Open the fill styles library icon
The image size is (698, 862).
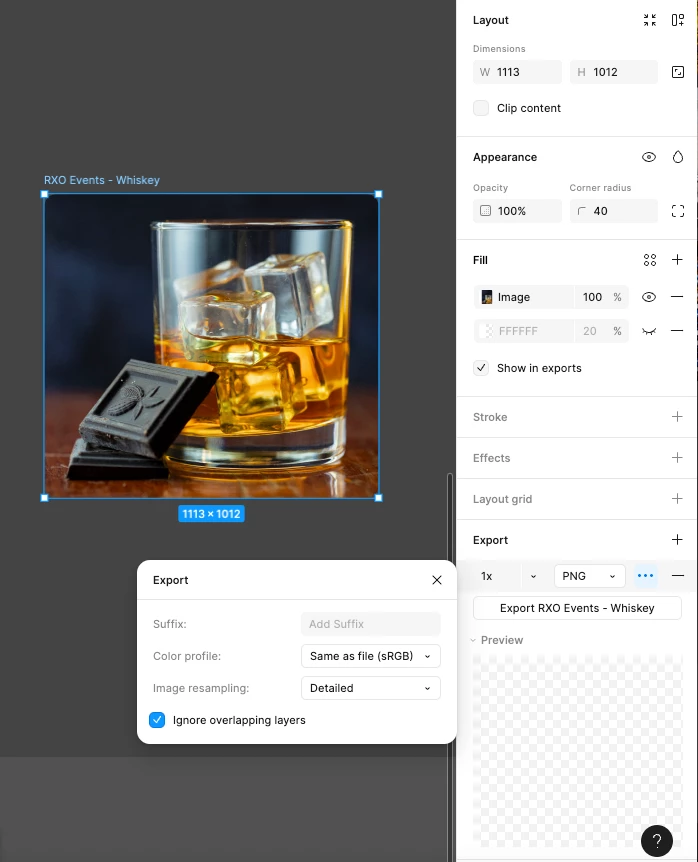650,260
